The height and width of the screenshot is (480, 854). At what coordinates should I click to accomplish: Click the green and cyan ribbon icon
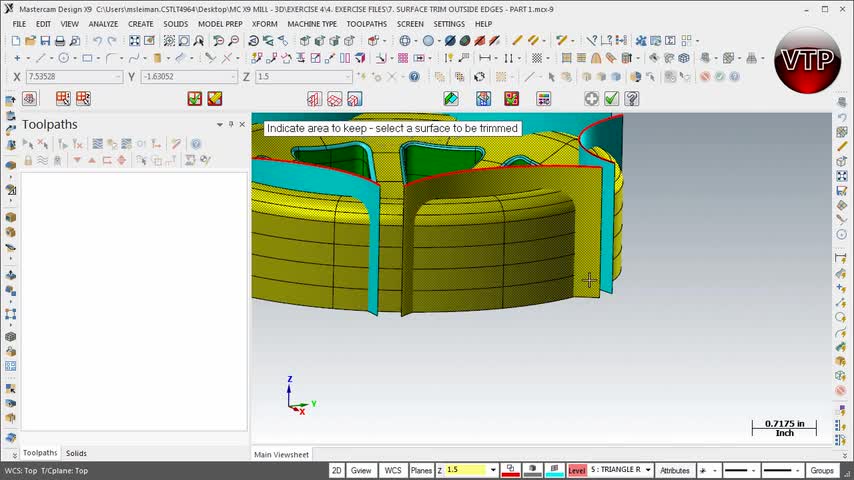[x=451, y=99]
